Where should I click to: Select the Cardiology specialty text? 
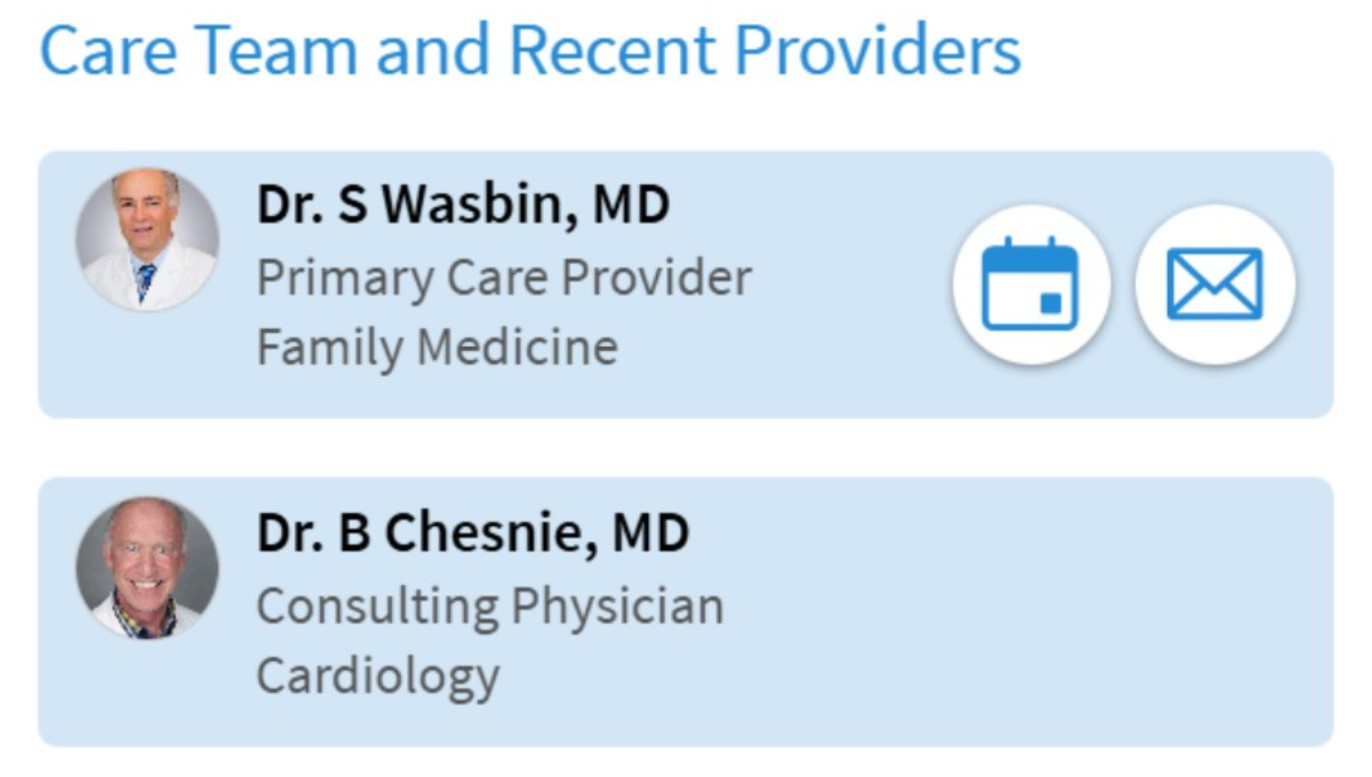click(x=378, y=676)
